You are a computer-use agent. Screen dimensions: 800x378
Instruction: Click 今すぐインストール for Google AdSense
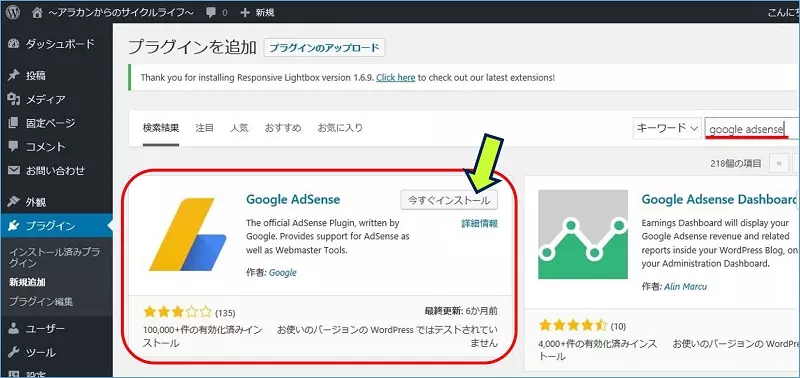[449, 200]
